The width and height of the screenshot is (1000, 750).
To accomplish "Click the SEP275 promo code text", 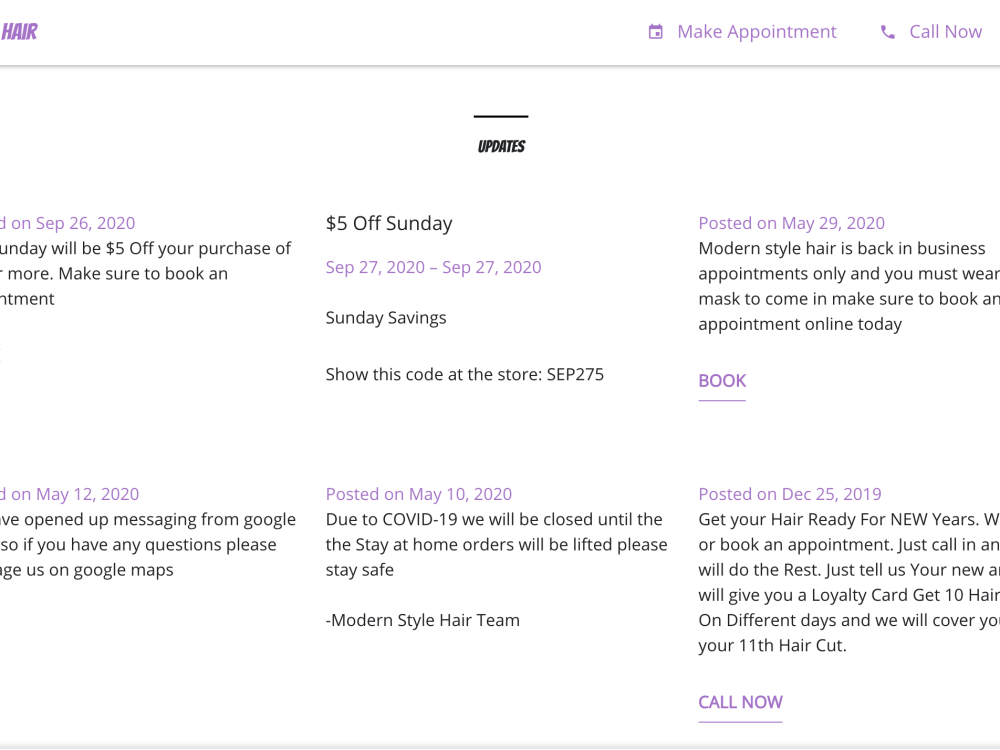I will [x=576, y=374].
